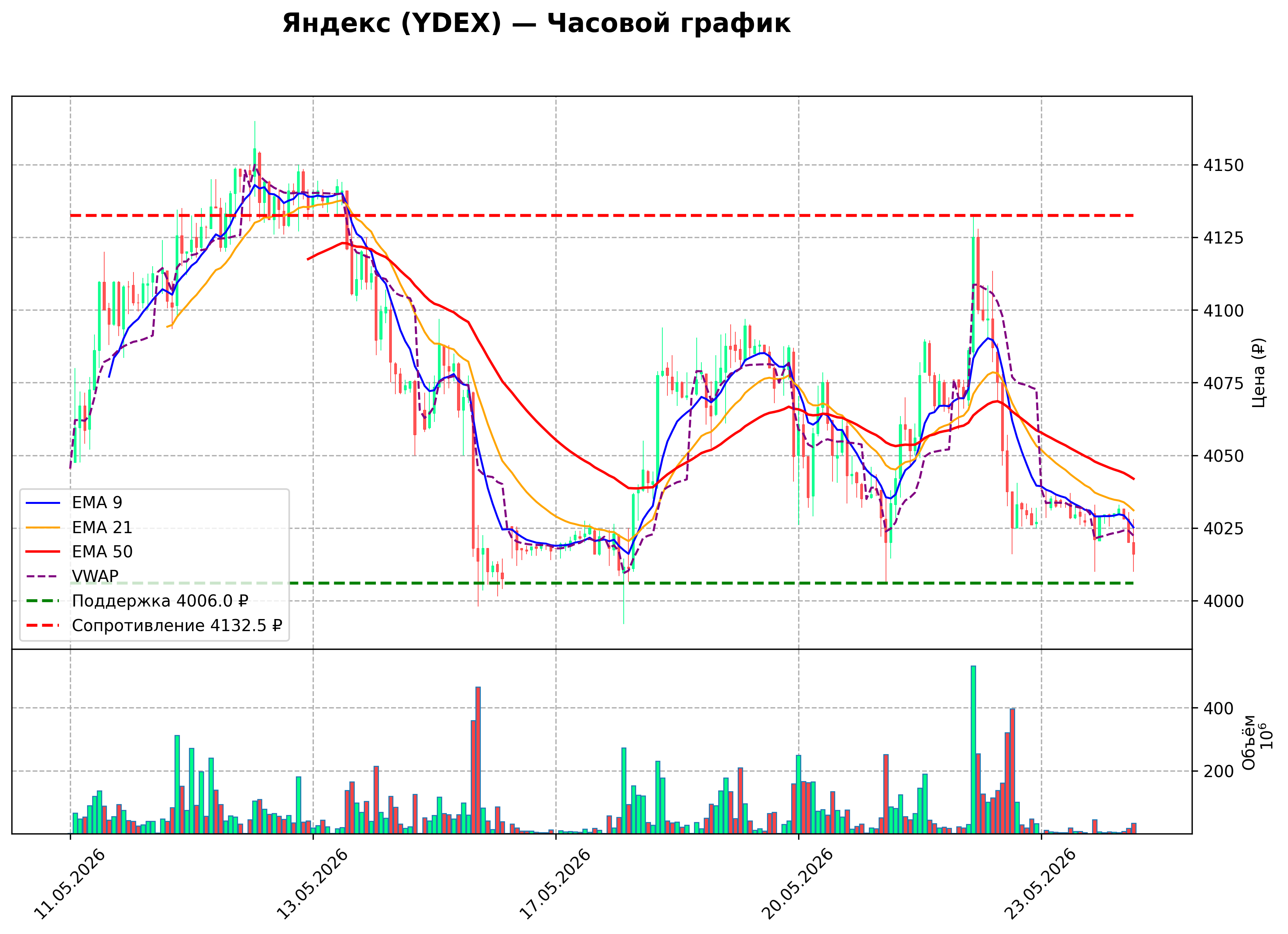1288x934 pixels.
Task: Click the 17.05.2026 date label
Action: (555, 884)
